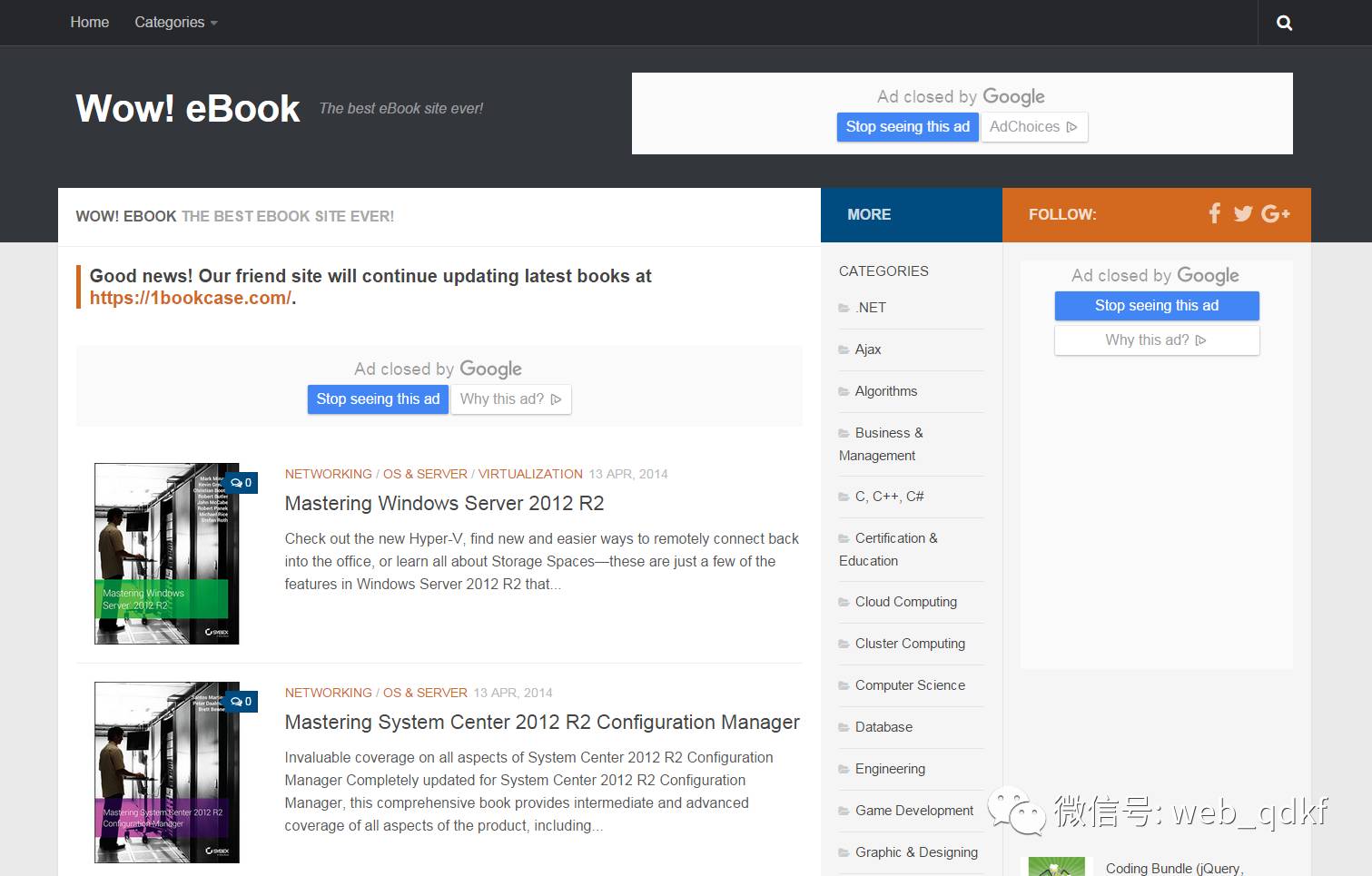Click comment bubble on Windows Server 2012 R2 cover

(x=242, y=483)
